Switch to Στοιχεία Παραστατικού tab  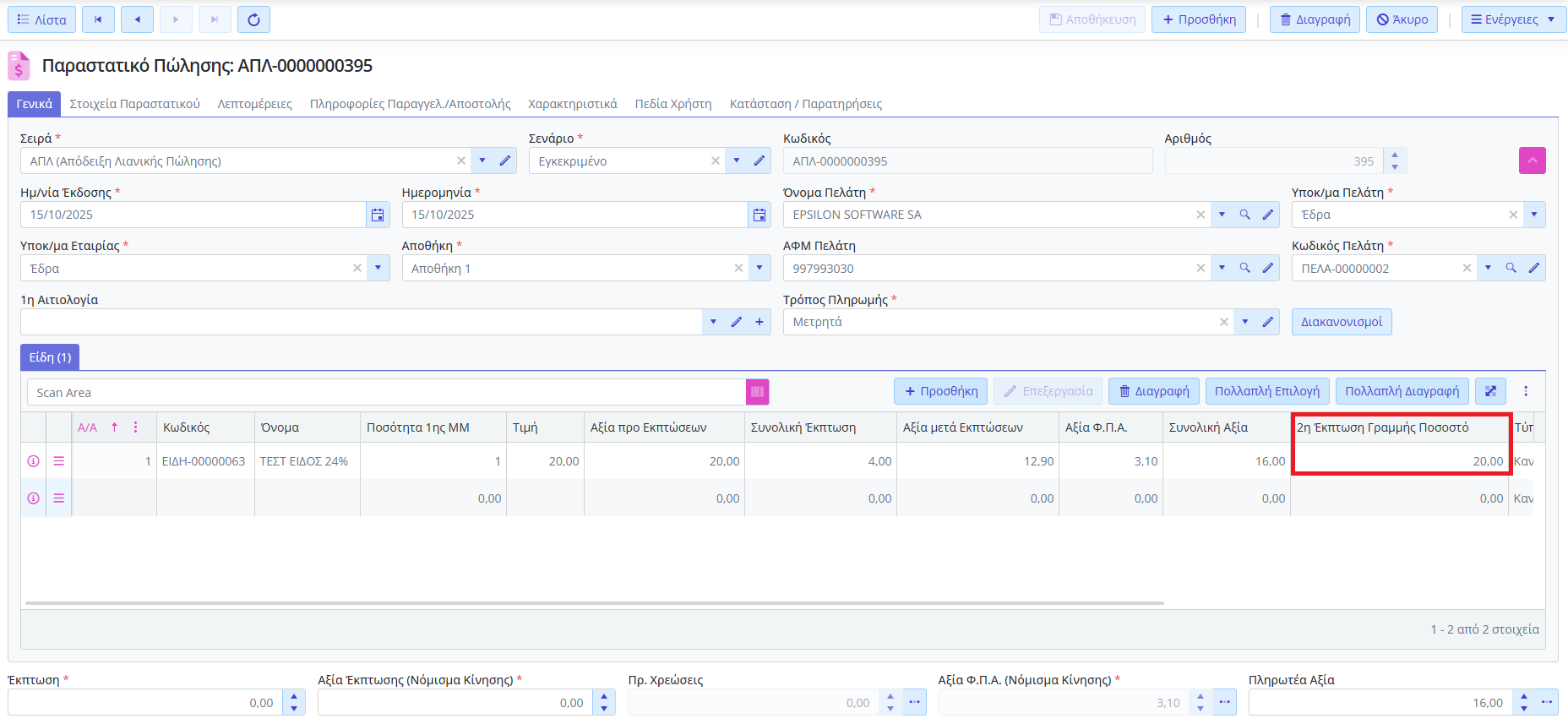point(135,104)
